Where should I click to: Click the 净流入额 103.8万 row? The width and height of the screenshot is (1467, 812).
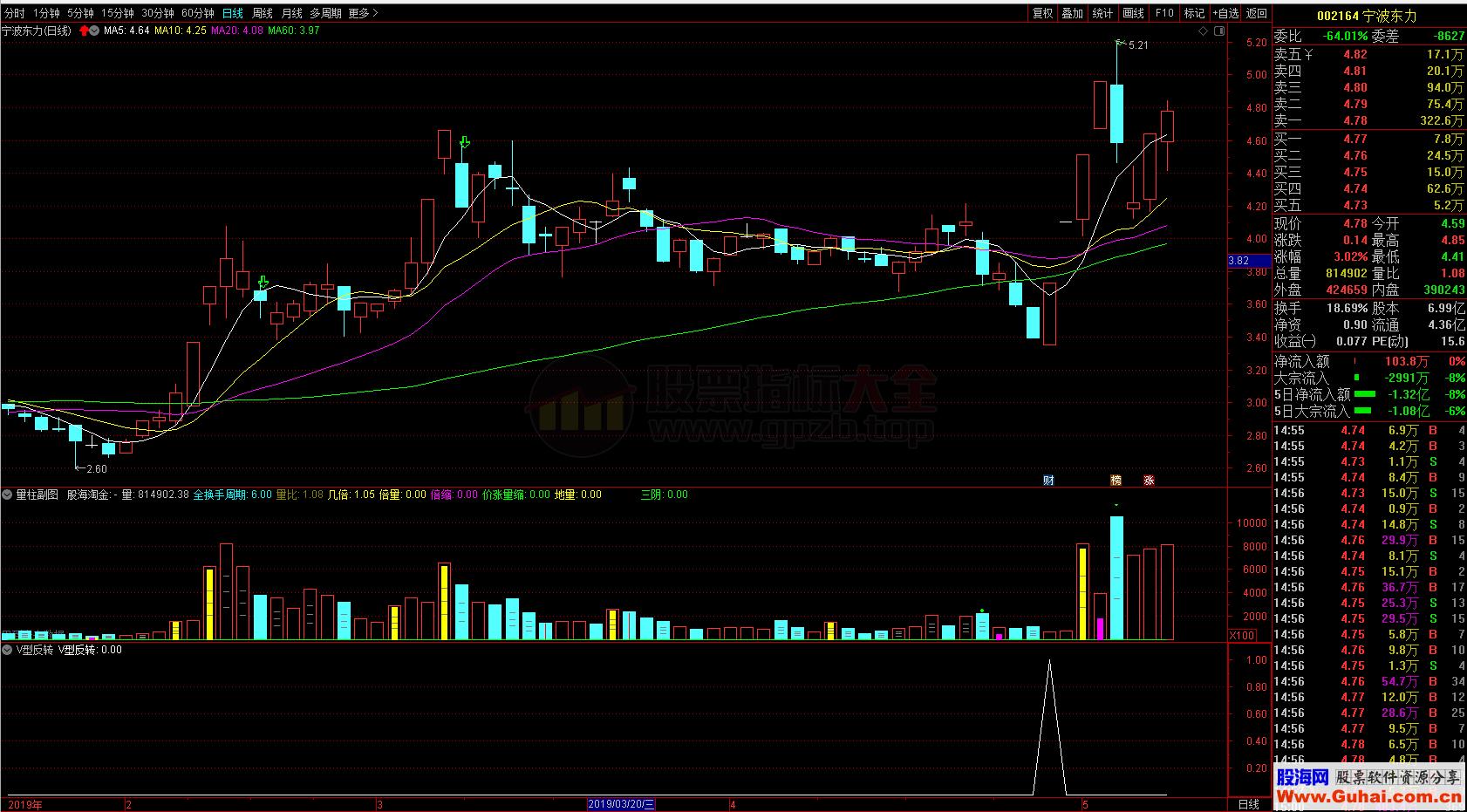(1368, 361)
